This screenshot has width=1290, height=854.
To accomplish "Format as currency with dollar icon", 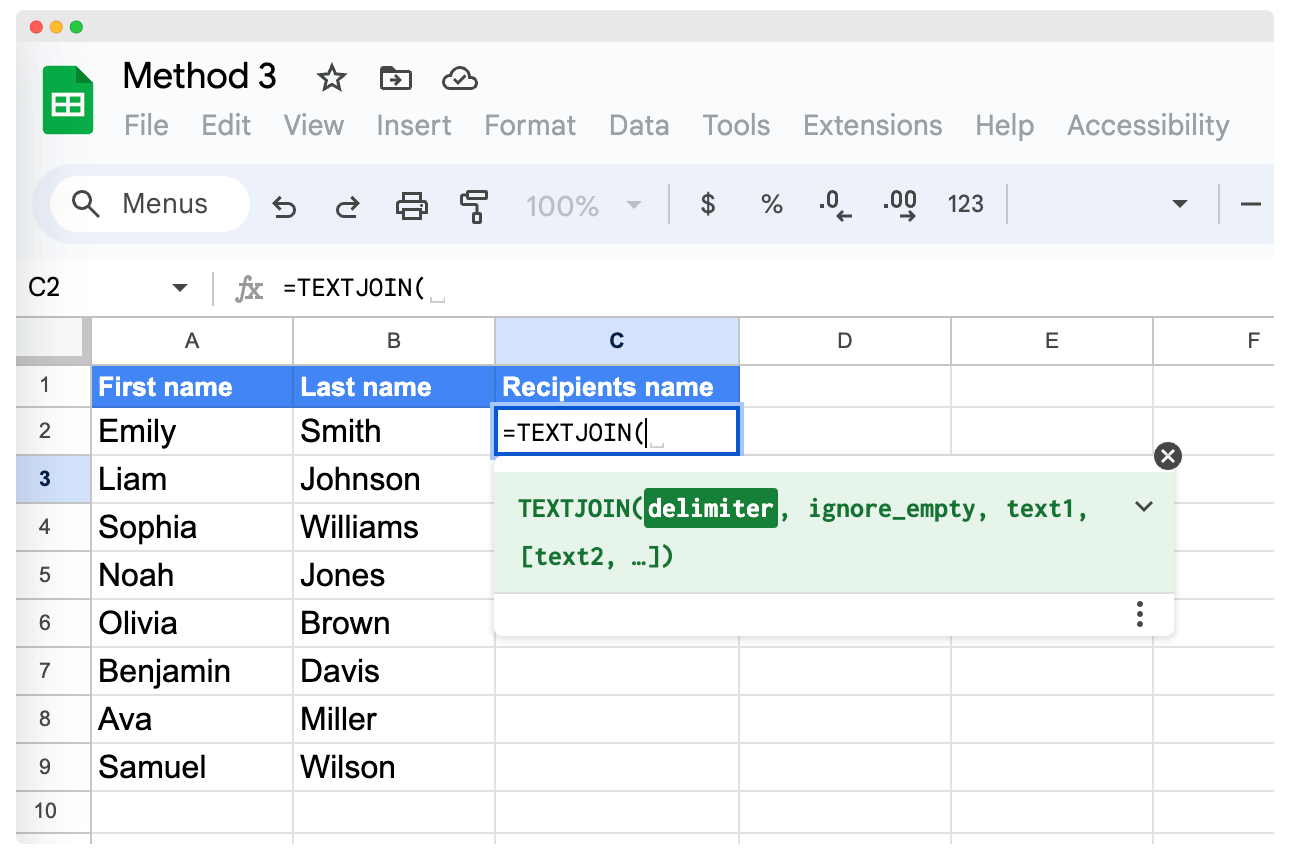I will point(708,205).
